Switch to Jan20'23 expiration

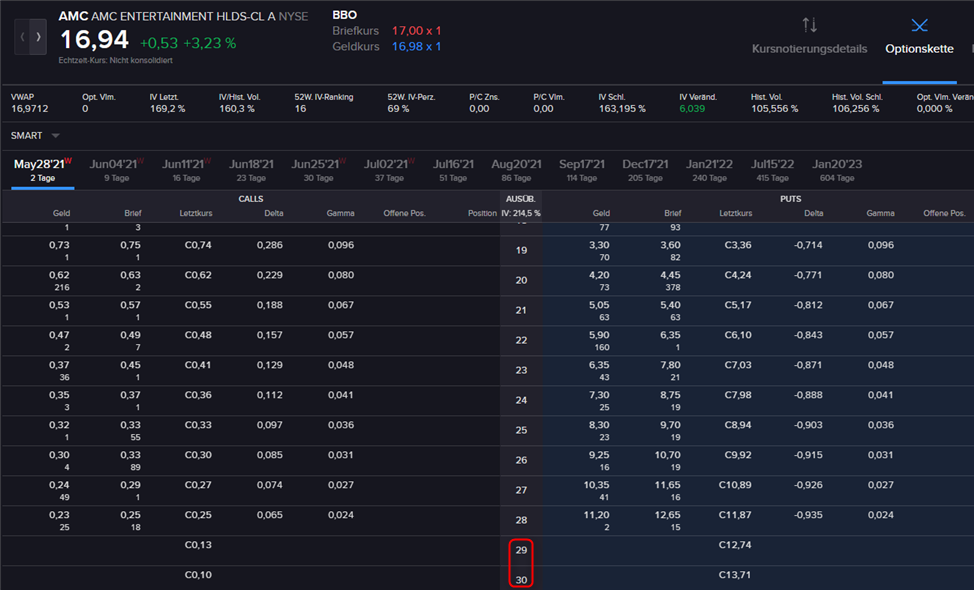(837, 170)
